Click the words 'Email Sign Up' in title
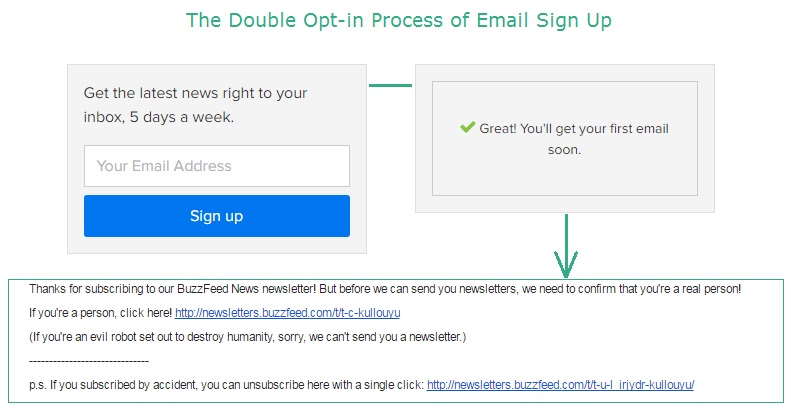This screenshot has width=791, height=409. (544, 21)
